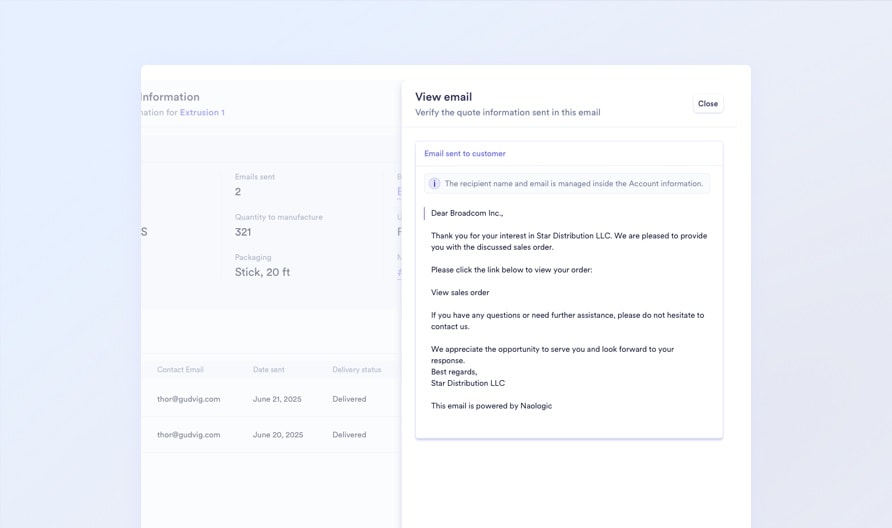Screen dimensions: 892x528
Task: Click the Quantity to manufacture label
Action: click(x=279, y=217)
